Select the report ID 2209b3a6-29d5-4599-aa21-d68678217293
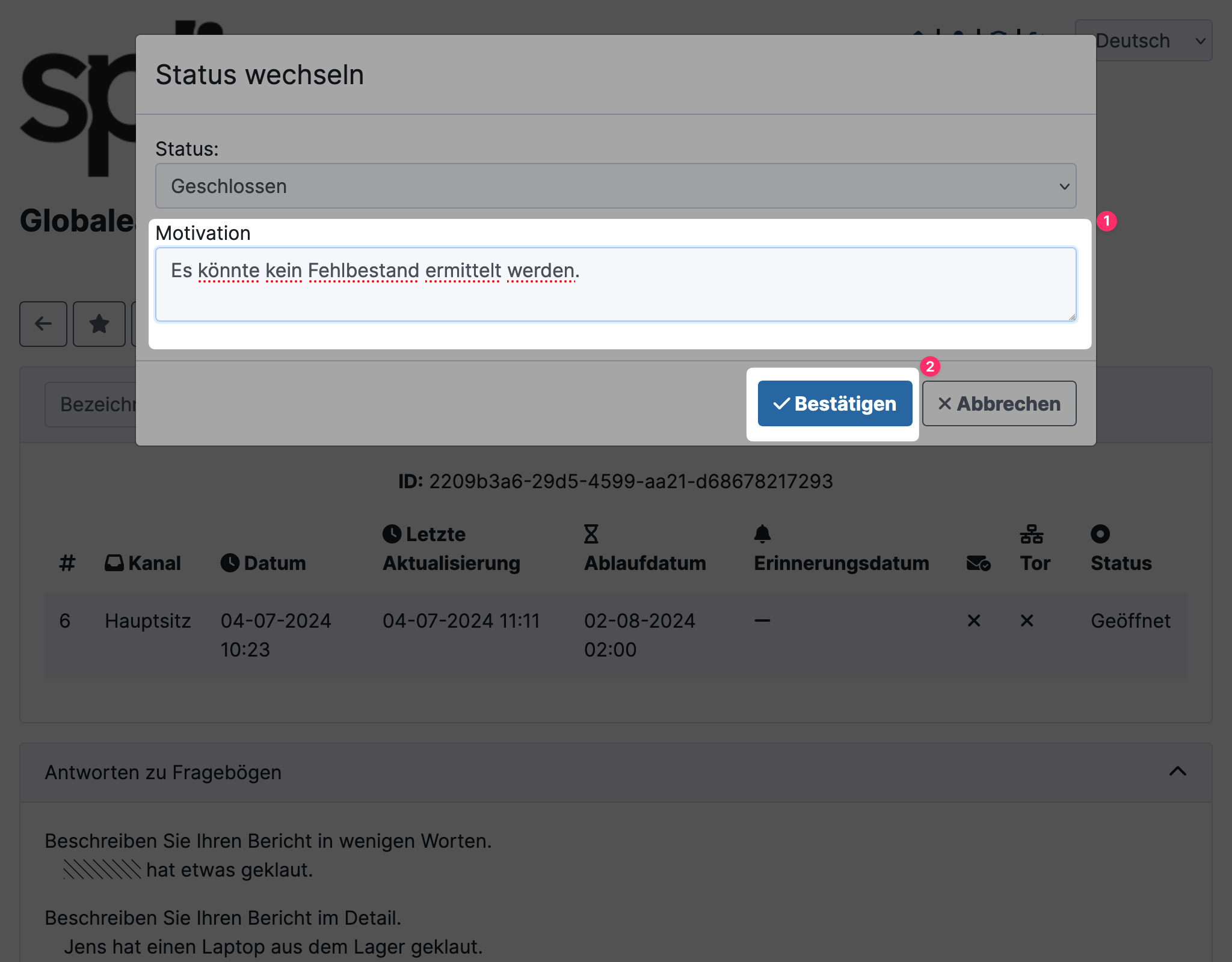Screen dimensions: 1232x962 click(x=631, y=481)
